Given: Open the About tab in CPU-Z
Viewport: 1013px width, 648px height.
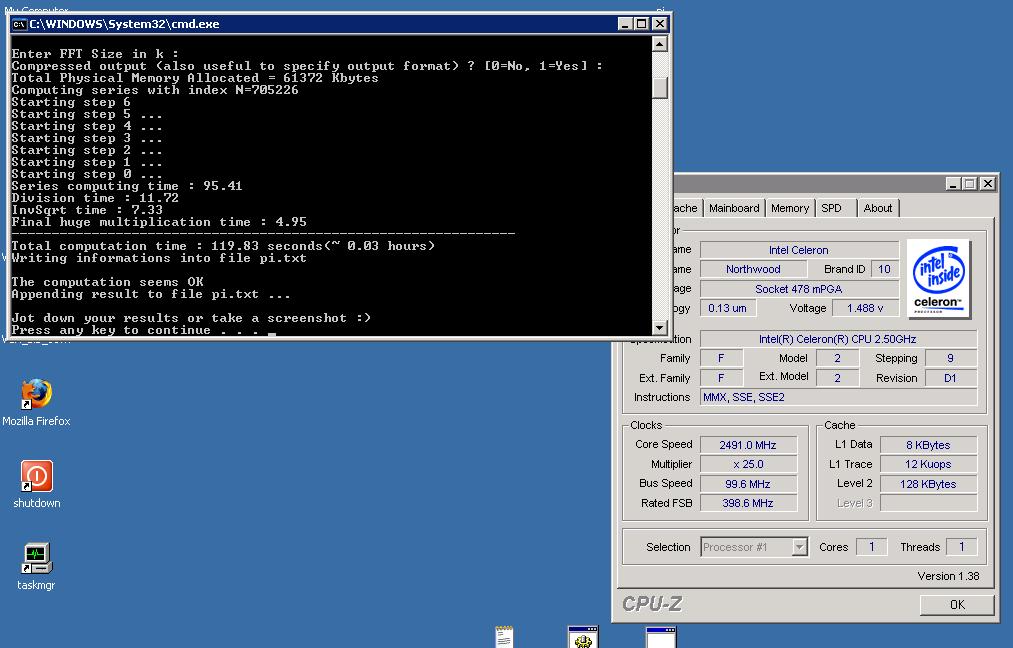Looking at the screenshot, I should pos(877,208).
